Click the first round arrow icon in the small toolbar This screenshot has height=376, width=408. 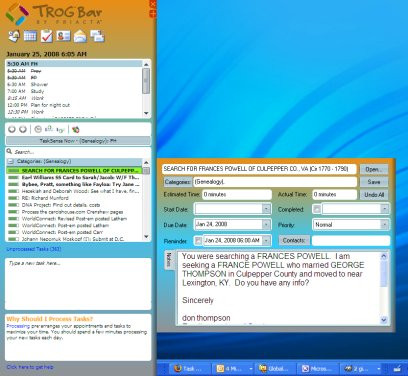pyautogui.click(x=12, y=129)
